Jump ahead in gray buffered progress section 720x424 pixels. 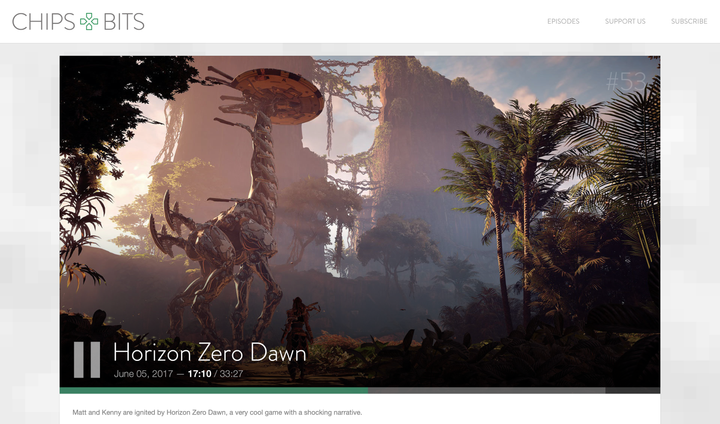(x=485, y=390)
